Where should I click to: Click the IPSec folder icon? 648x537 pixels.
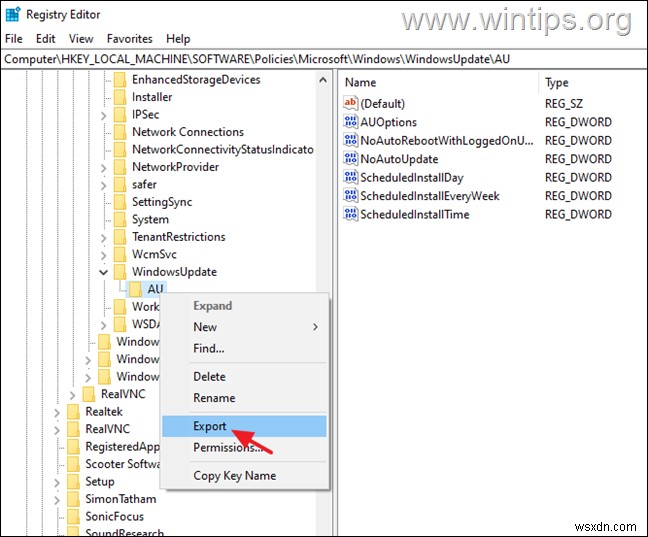pos(120,114)
